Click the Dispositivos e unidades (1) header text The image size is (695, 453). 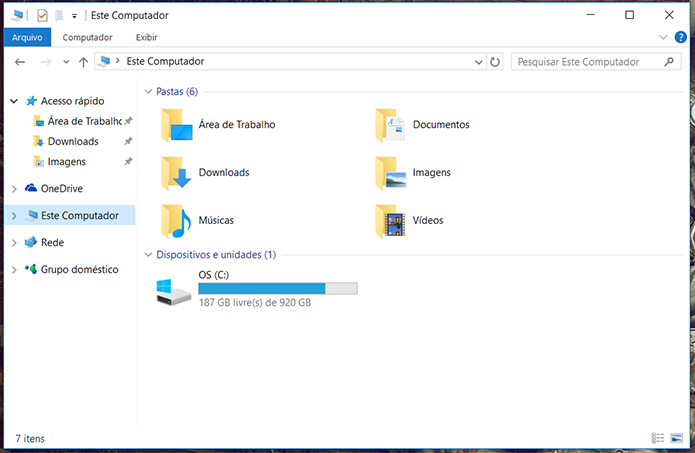[216, 255]
